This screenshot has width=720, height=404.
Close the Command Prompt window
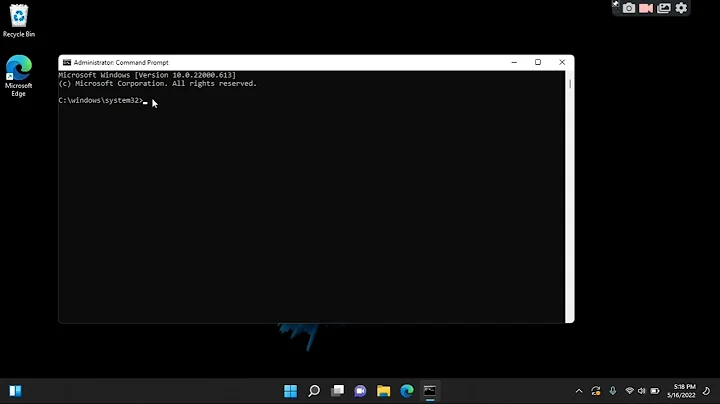point(562,62)
